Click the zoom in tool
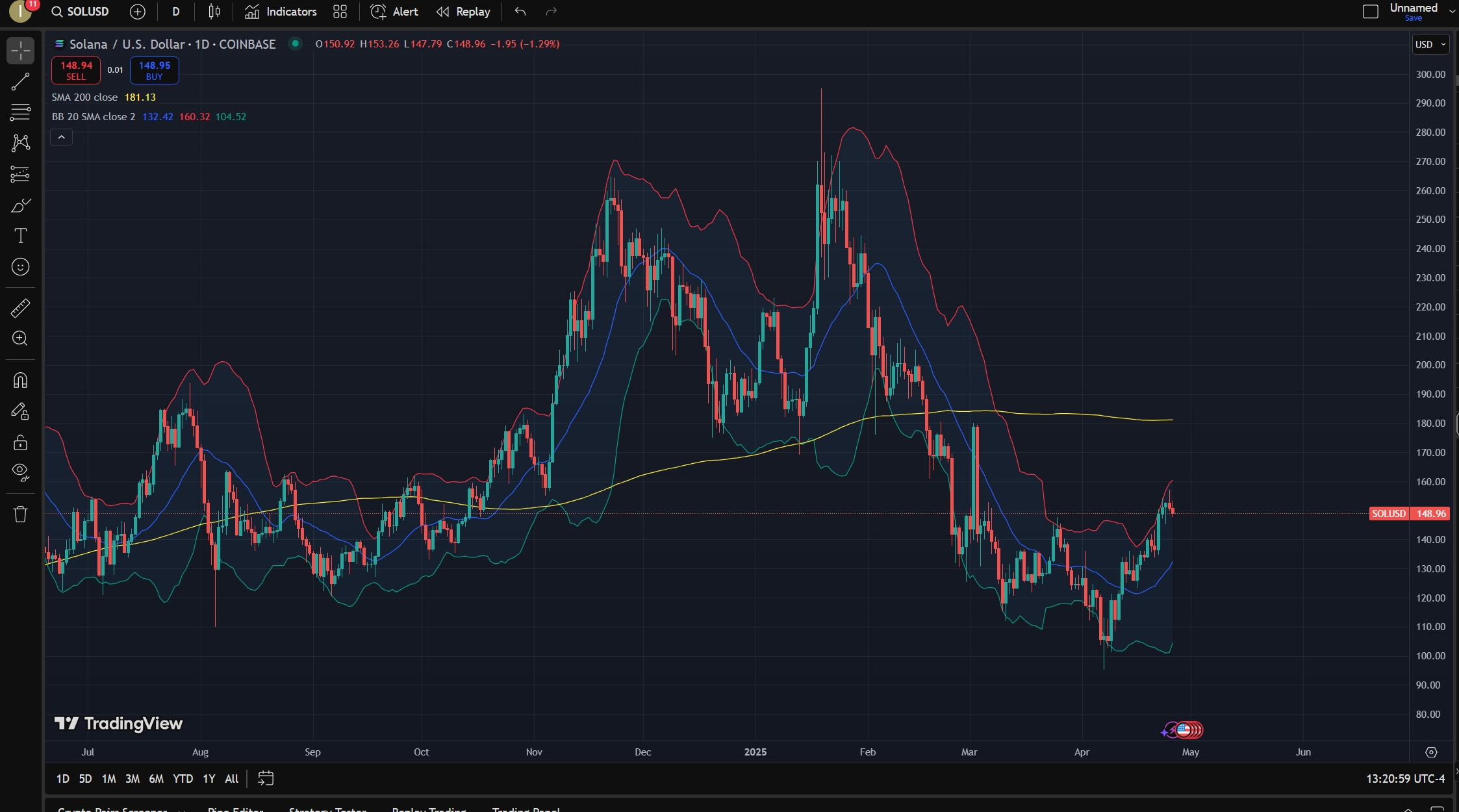Screen dimensions: 1459x812 (20, 338)
